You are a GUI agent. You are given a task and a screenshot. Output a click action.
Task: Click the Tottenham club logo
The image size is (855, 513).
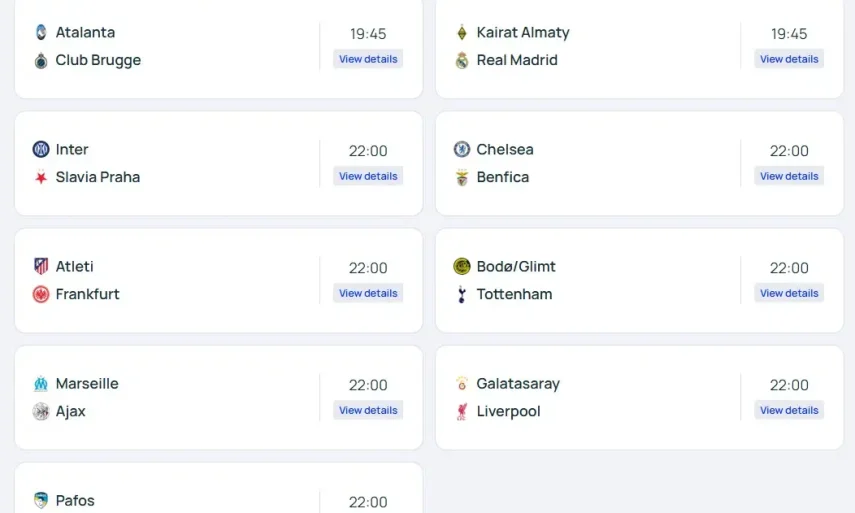462,294
